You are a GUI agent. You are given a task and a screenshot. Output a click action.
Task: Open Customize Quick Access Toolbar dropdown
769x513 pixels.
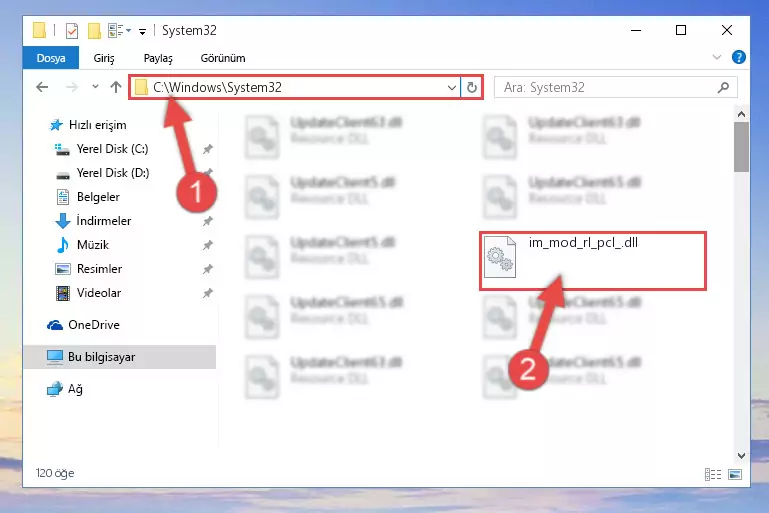[x=142, y=31]
